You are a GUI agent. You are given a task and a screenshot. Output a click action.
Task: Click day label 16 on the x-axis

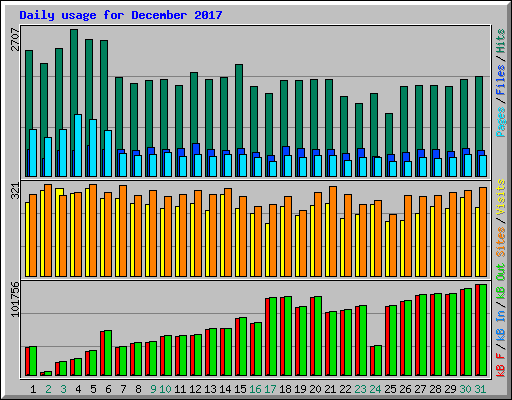pos(255,389)
